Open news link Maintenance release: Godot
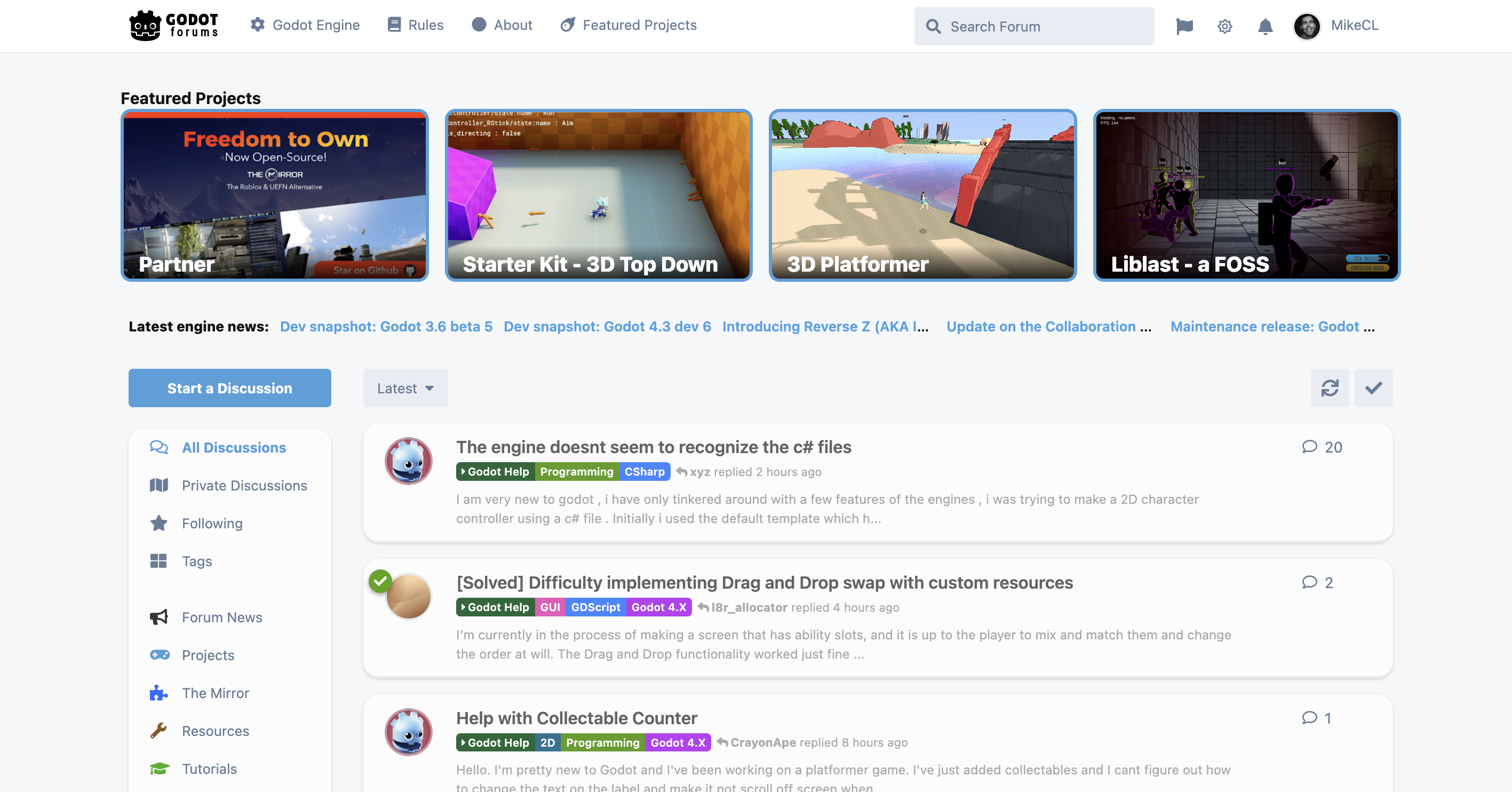Screen dimensions: 1512x792 pos(1272,327)
